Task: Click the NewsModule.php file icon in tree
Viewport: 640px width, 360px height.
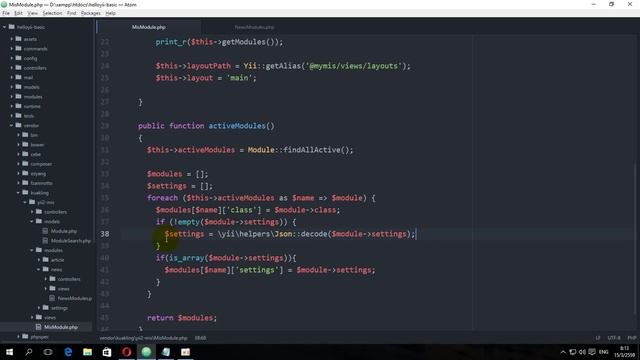Action: tap(52, 298)
